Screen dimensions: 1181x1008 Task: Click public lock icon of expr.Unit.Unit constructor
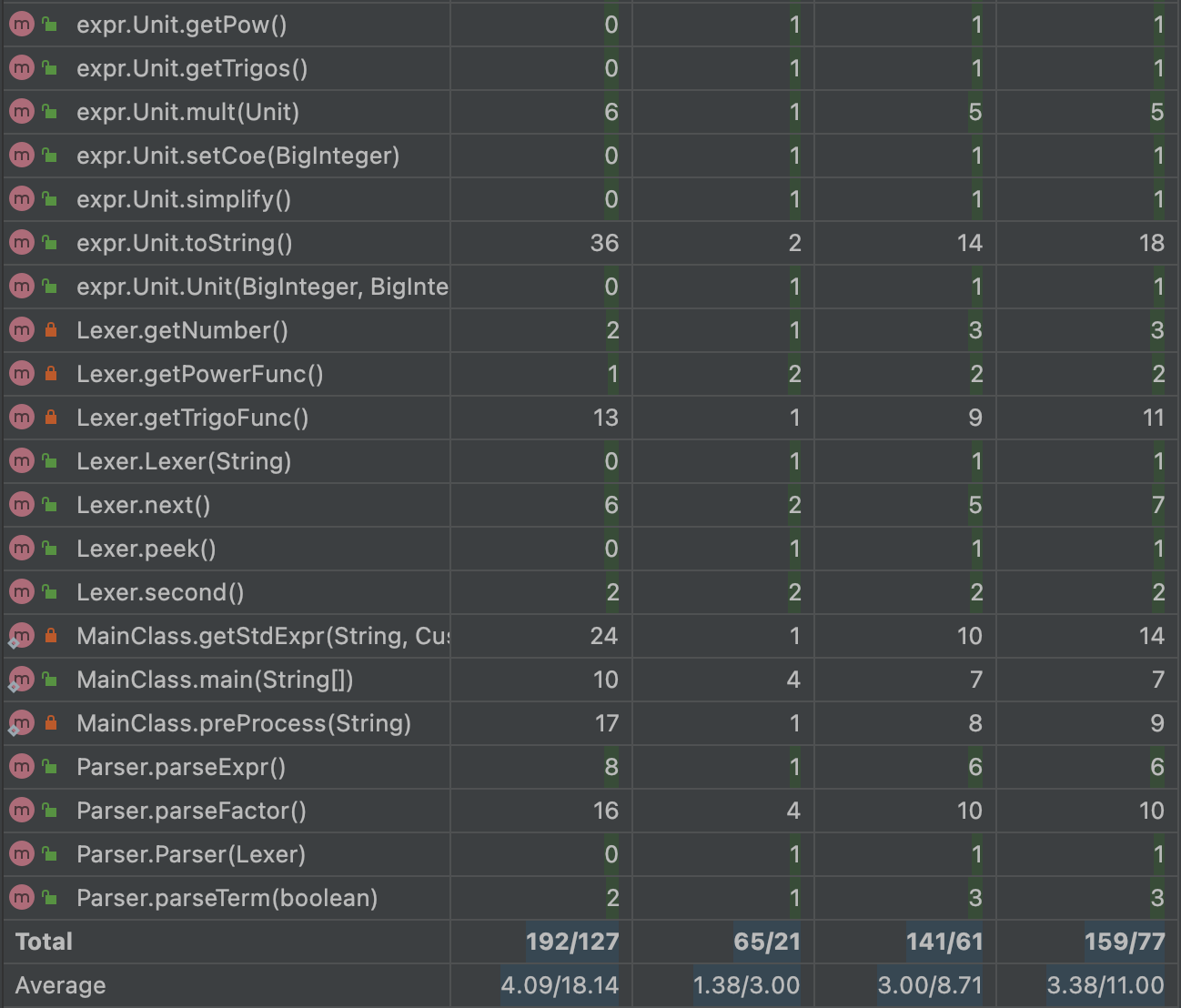(51, 287)
